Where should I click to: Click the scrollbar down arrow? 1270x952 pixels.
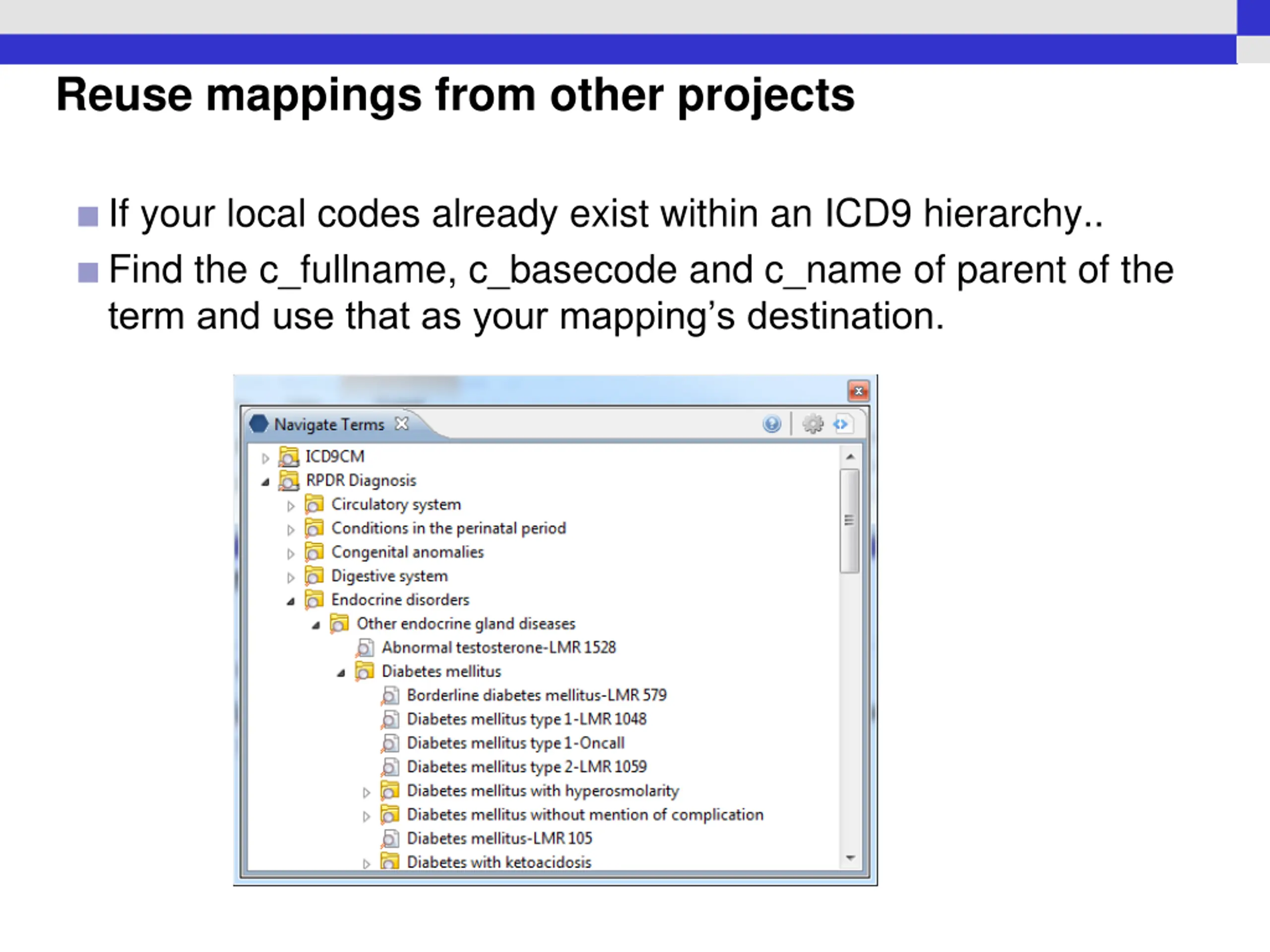tap(850, 858)
